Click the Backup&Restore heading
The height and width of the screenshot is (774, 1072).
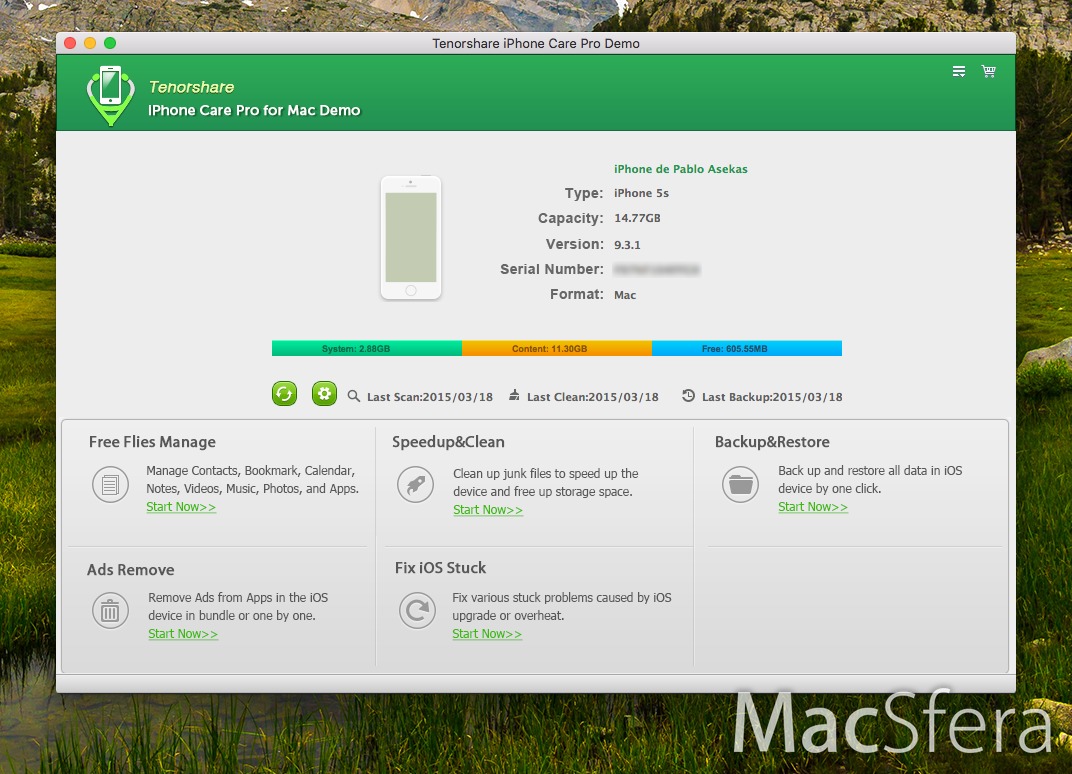[773, 442]
